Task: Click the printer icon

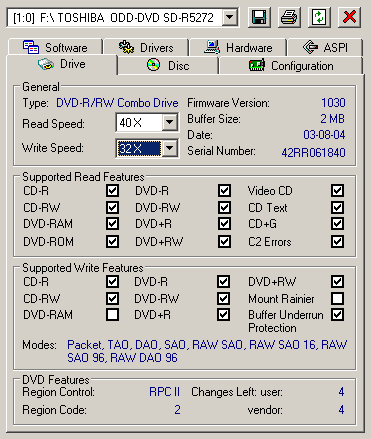Action: tap(289, 17)
